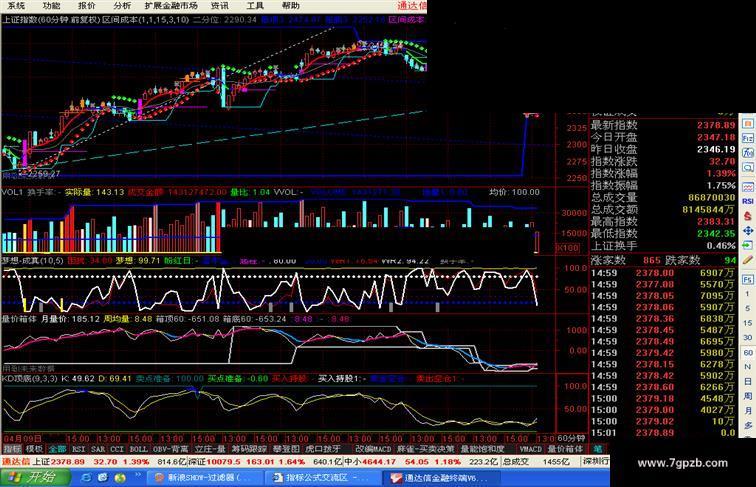Click the 上证 2378.89 index in status bar
This screenshot has height=487, width=756.
(x=59, y=461)
